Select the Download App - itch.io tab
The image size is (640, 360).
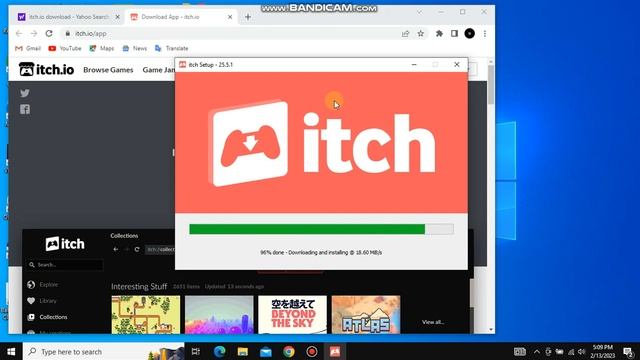(181, 17)
